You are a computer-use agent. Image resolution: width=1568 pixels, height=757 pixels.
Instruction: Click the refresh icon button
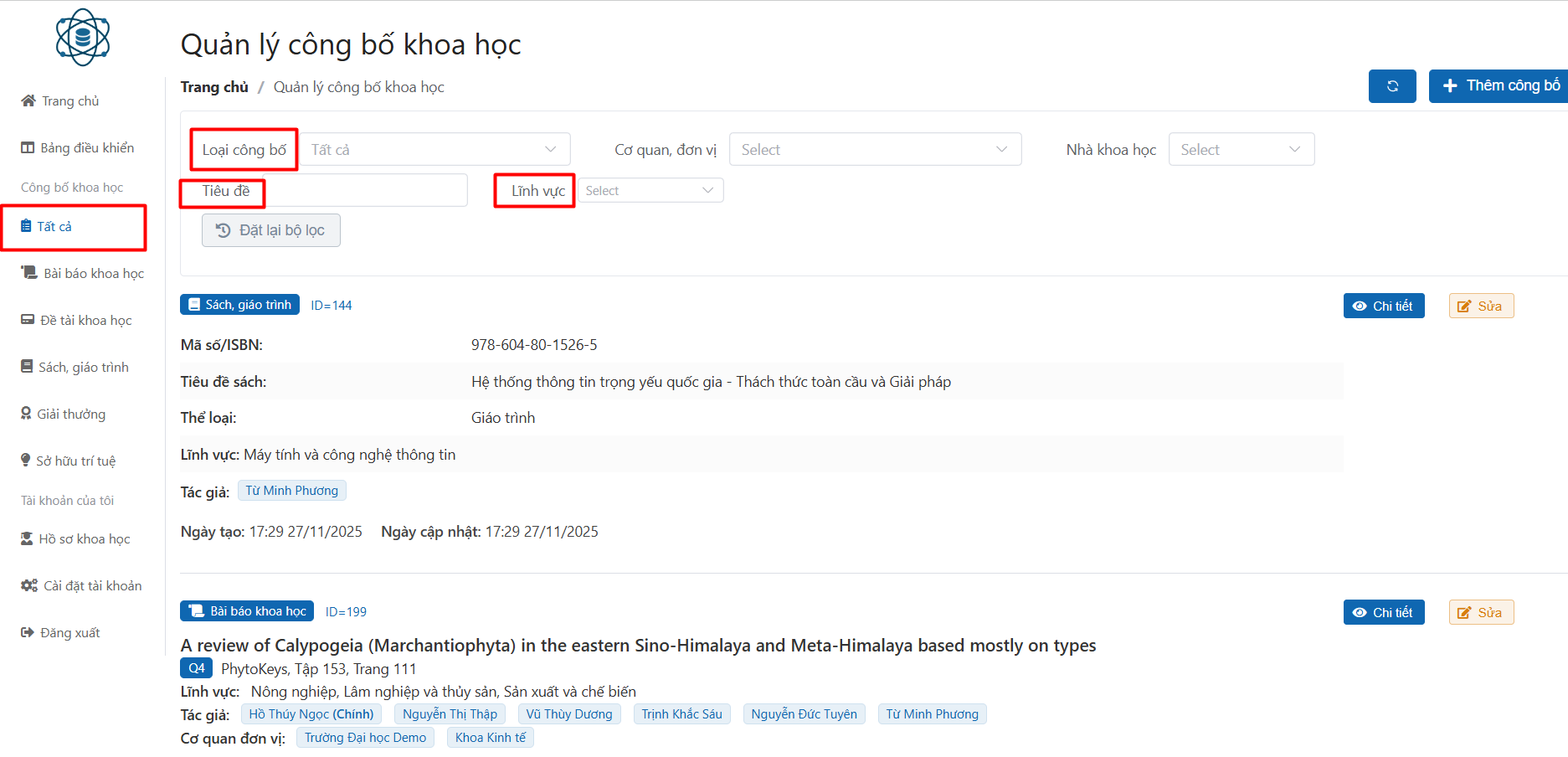(1391, 86)
